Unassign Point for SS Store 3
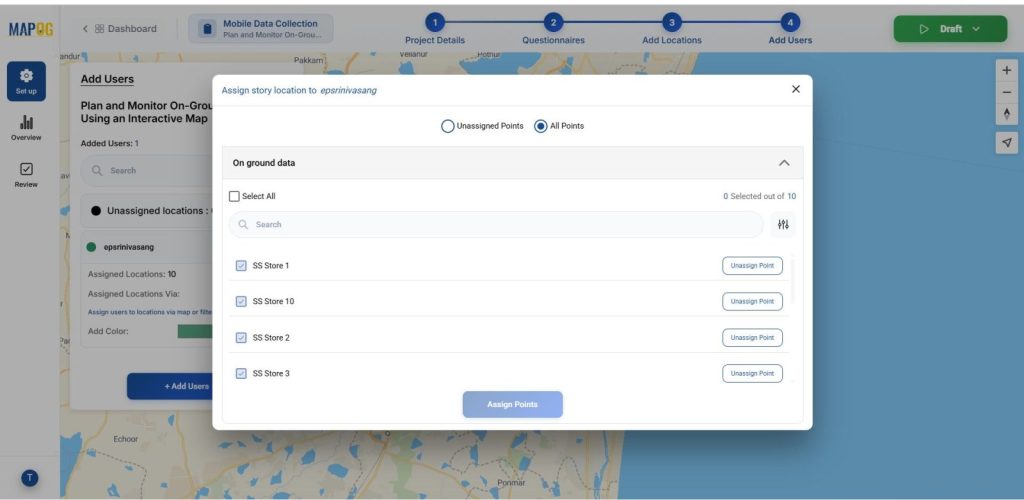The width and height of the screenshot is (1024, 500). (x=752, y=373)
